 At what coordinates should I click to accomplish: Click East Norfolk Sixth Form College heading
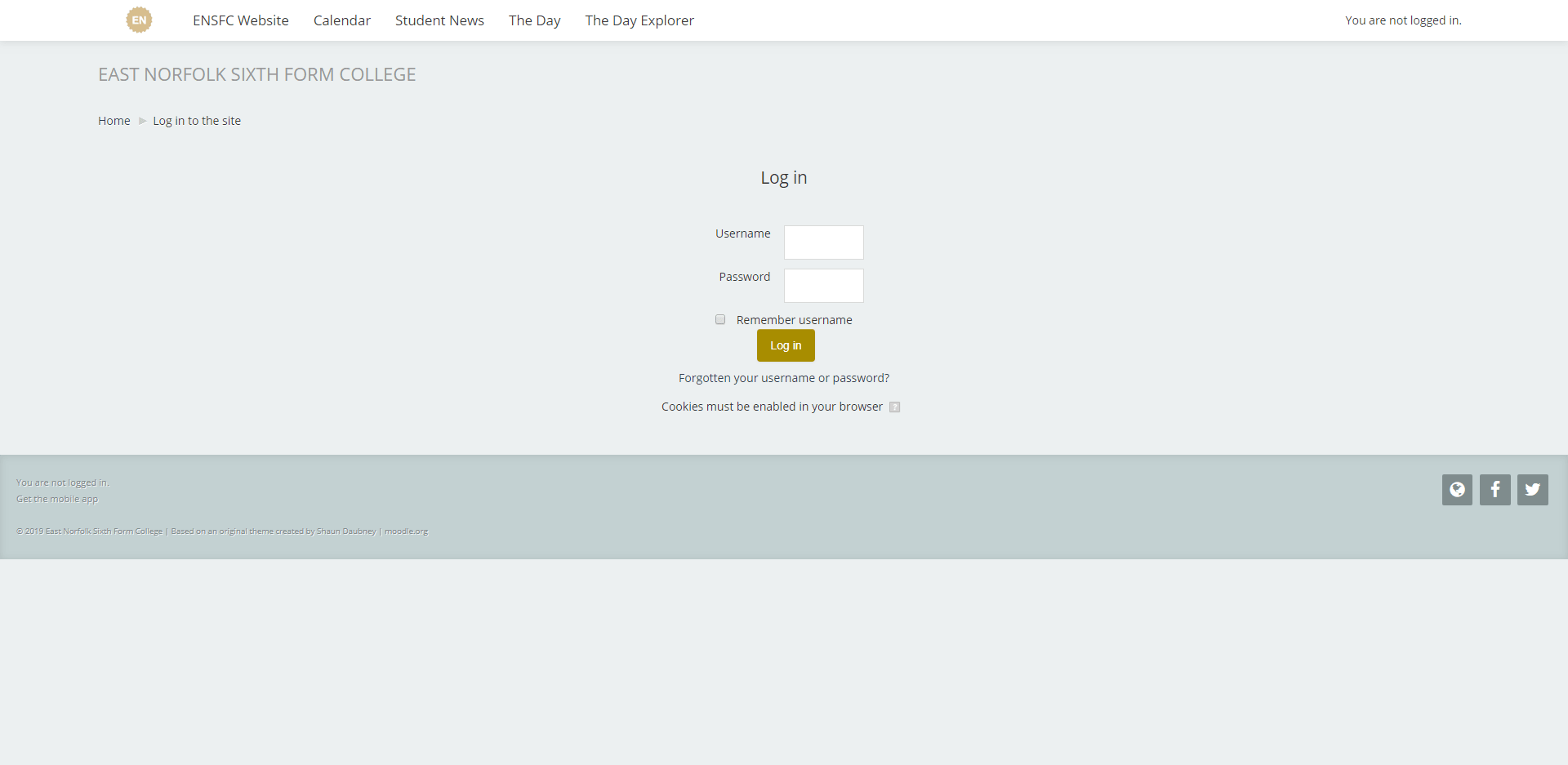click(257, 74)
